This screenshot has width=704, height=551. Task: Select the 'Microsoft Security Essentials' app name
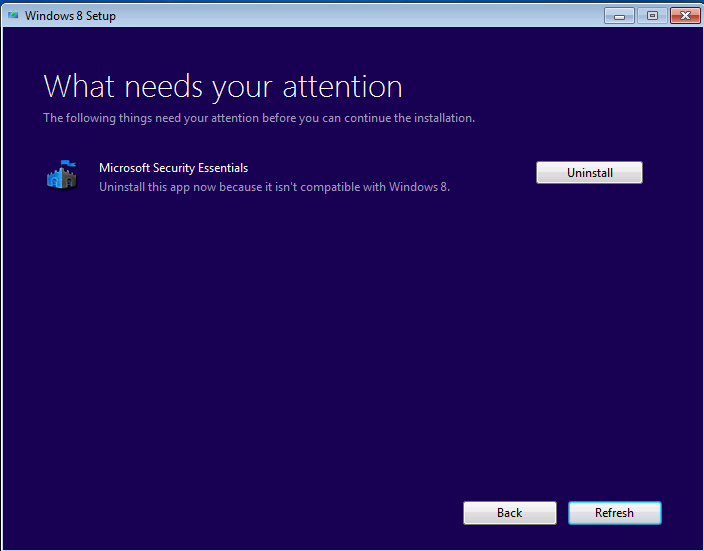173,168
